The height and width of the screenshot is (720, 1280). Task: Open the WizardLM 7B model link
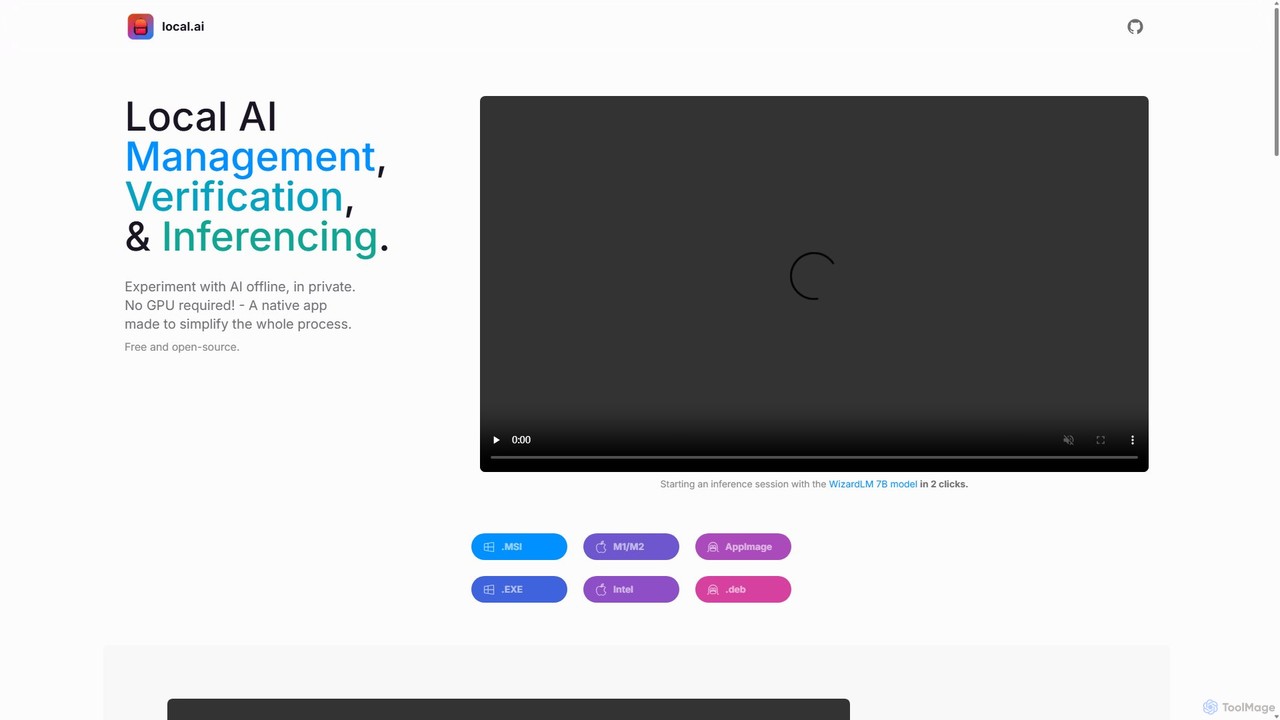point(873,484)
